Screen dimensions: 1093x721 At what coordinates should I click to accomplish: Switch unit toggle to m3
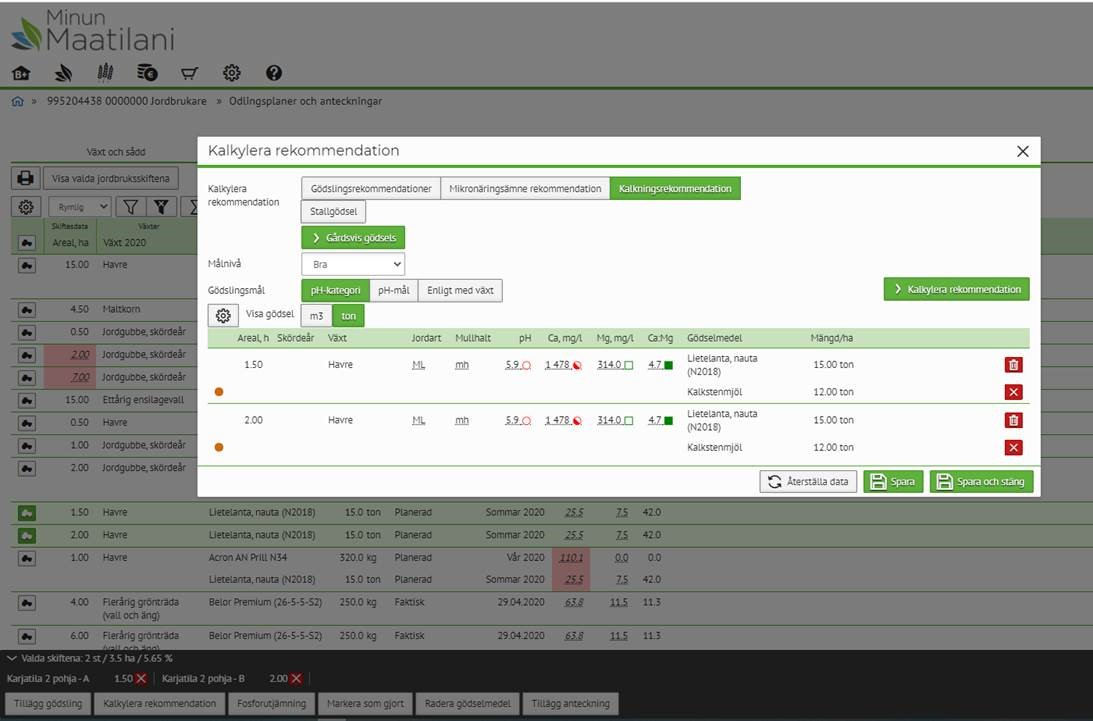click(x=316, y=315)
